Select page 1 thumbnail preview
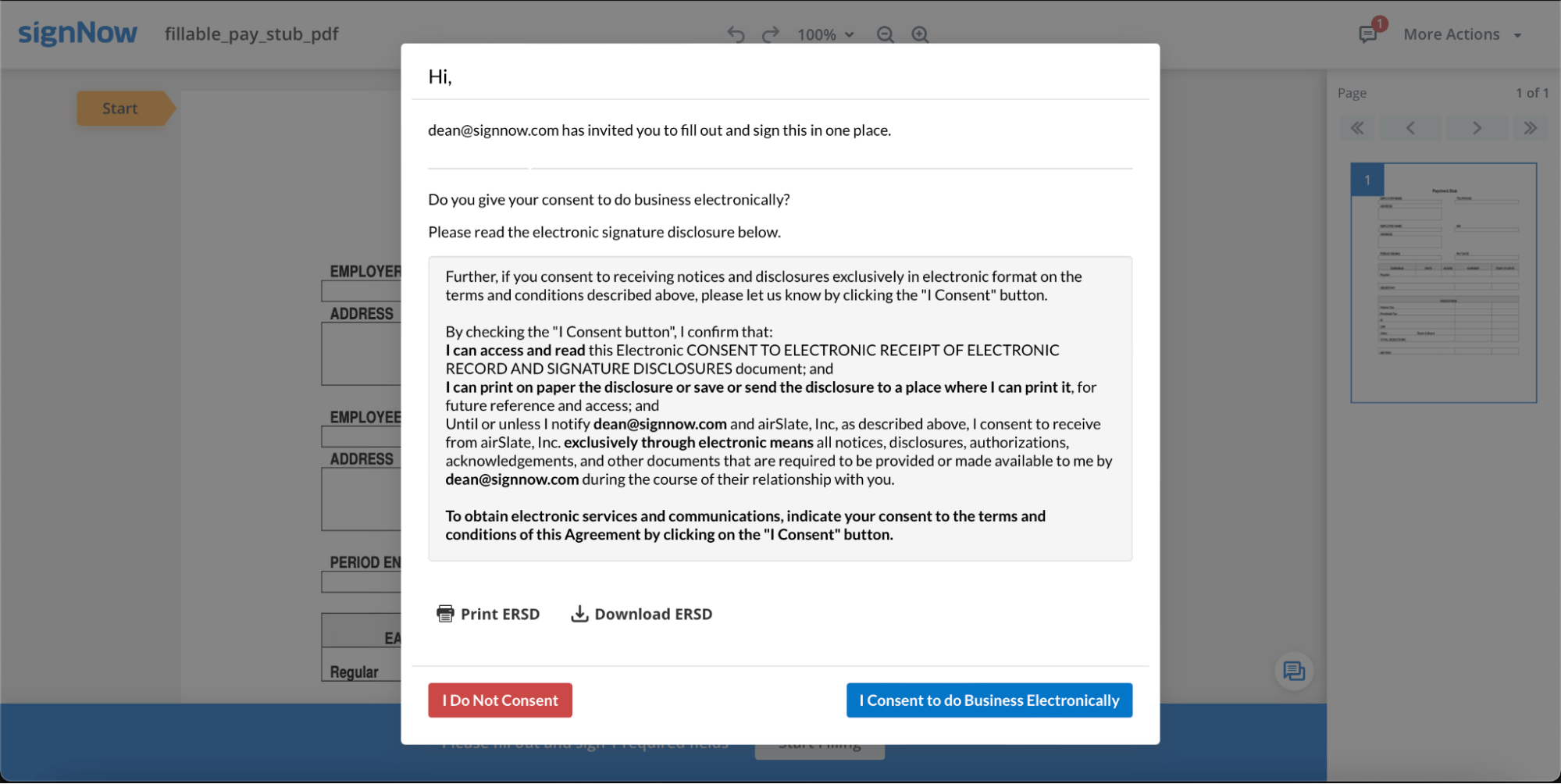The width and height of the screenshot is (1561, 784). click(1443, 283)
